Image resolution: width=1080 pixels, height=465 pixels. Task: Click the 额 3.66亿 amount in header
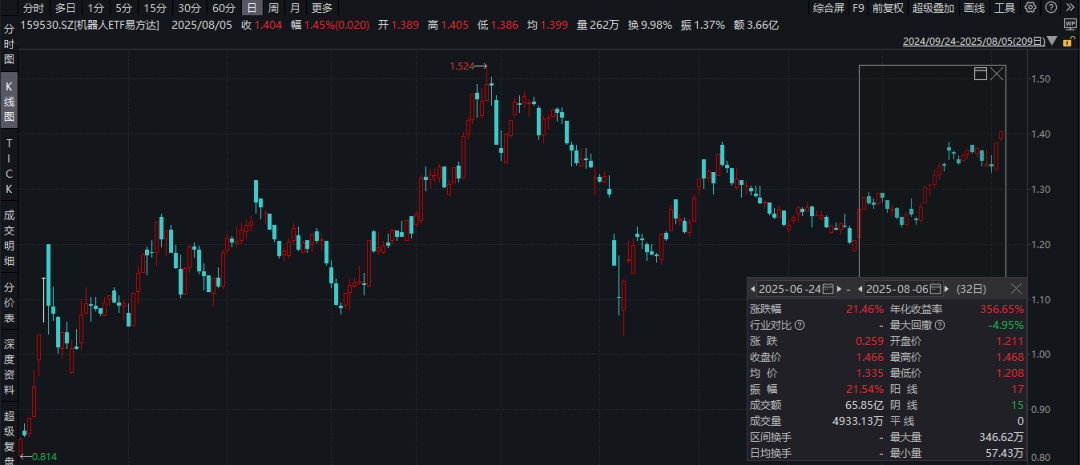pos(755,25)
